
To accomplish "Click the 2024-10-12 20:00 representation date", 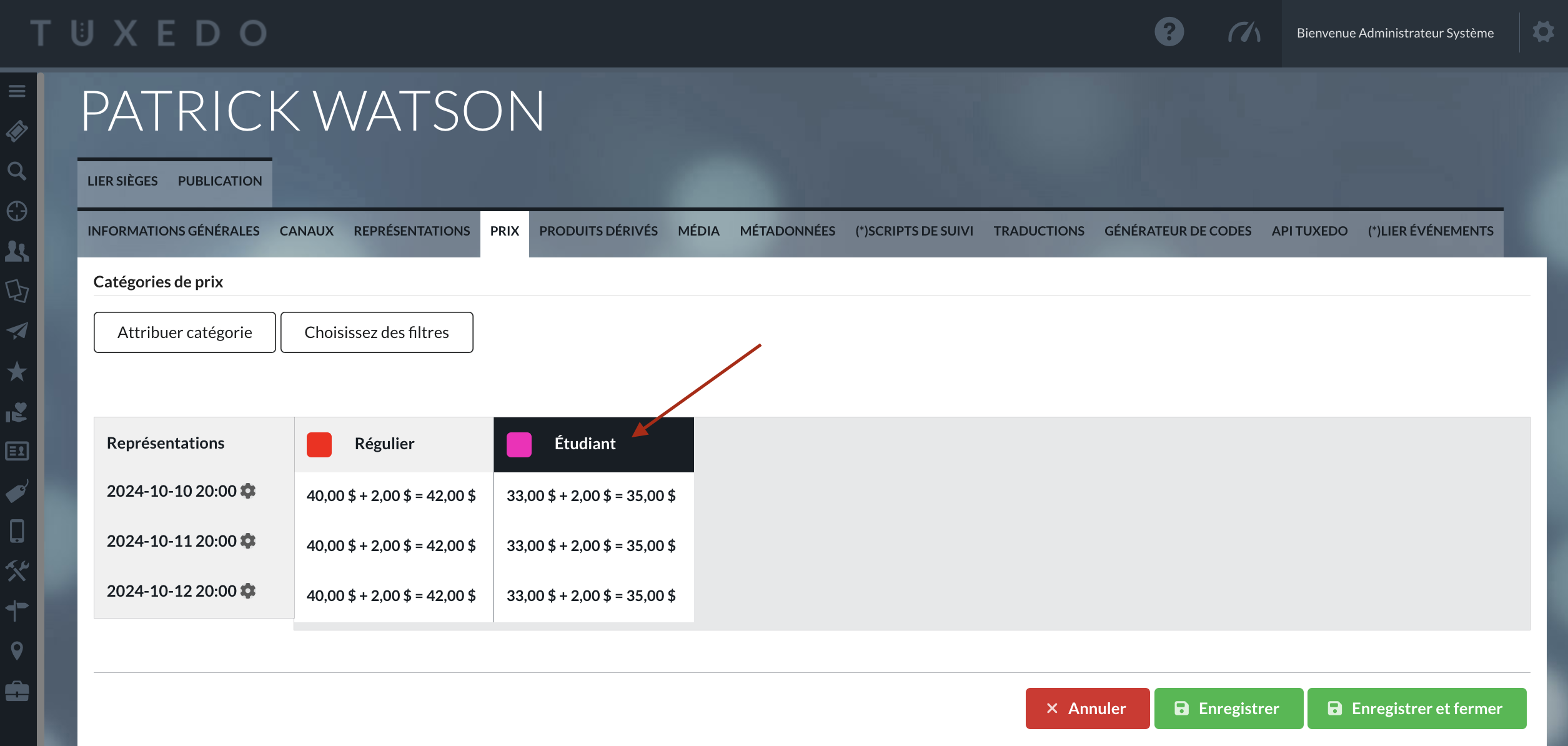I will tap(172, 591).
